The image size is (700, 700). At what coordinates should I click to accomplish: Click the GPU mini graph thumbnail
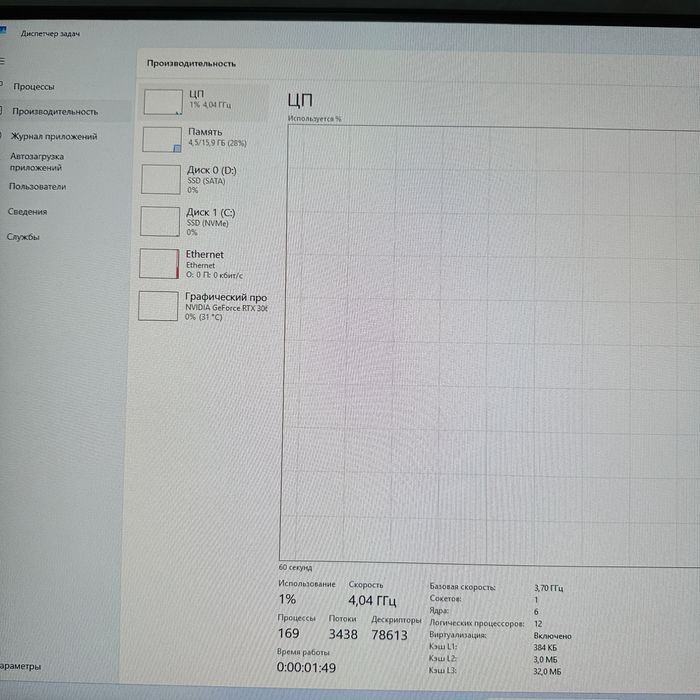click(158, 306)
